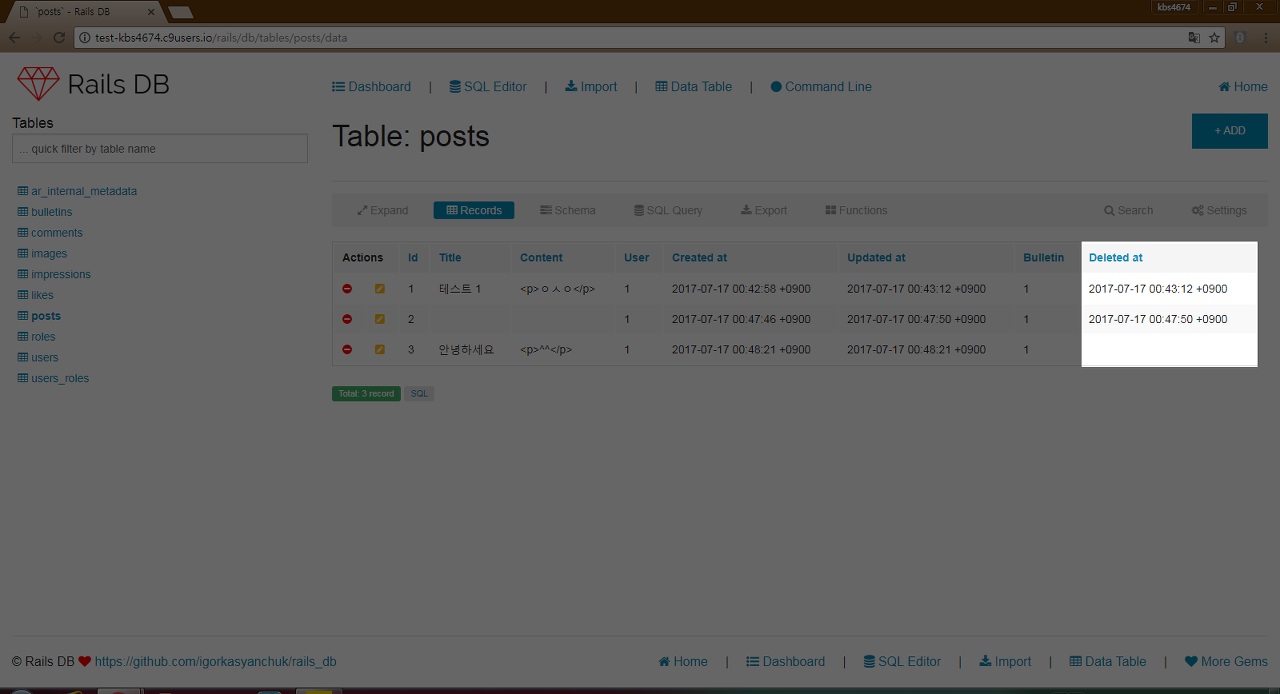The height and width of the screenshot is (694, 1280).
Task: Sort by the Id column header
Action: pos(413,258)
